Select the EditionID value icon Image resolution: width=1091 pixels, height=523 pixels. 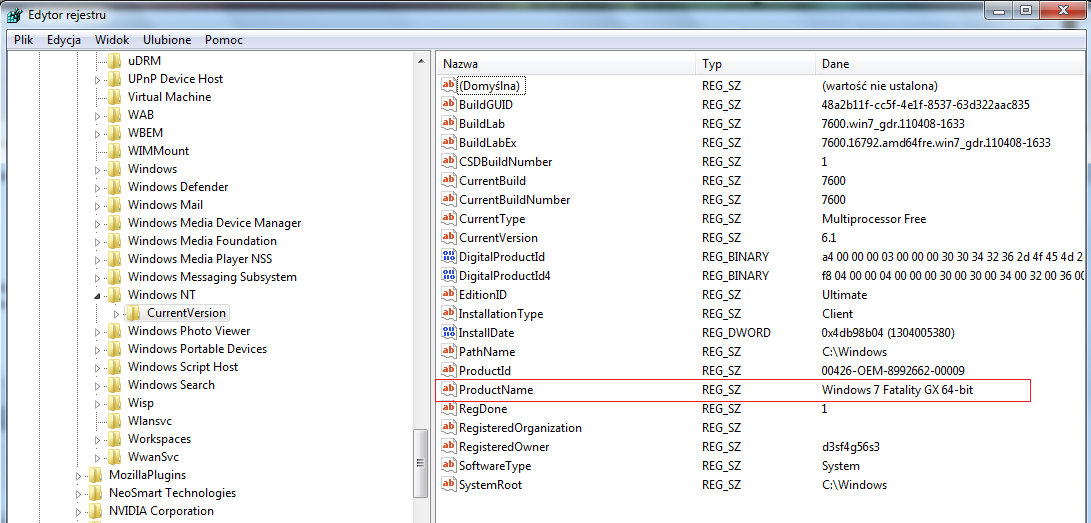click(x=449, y=295)
